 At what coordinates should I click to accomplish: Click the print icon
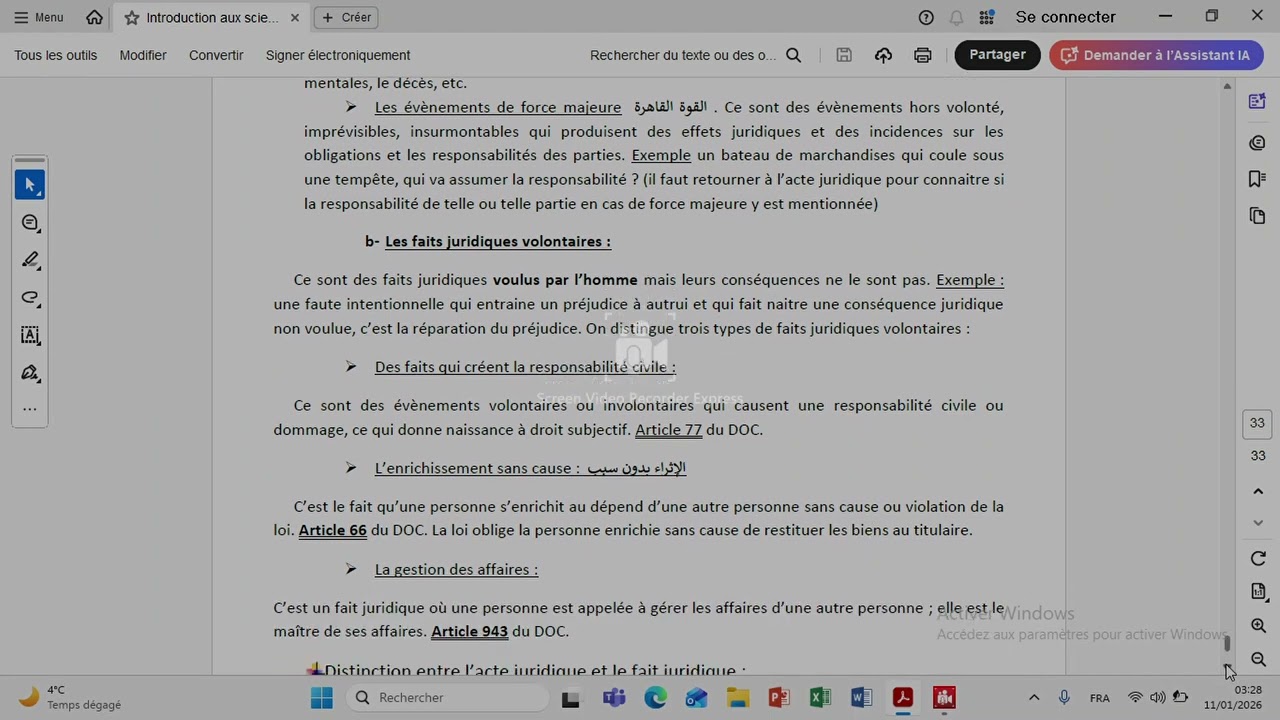(x=923, y=55)
